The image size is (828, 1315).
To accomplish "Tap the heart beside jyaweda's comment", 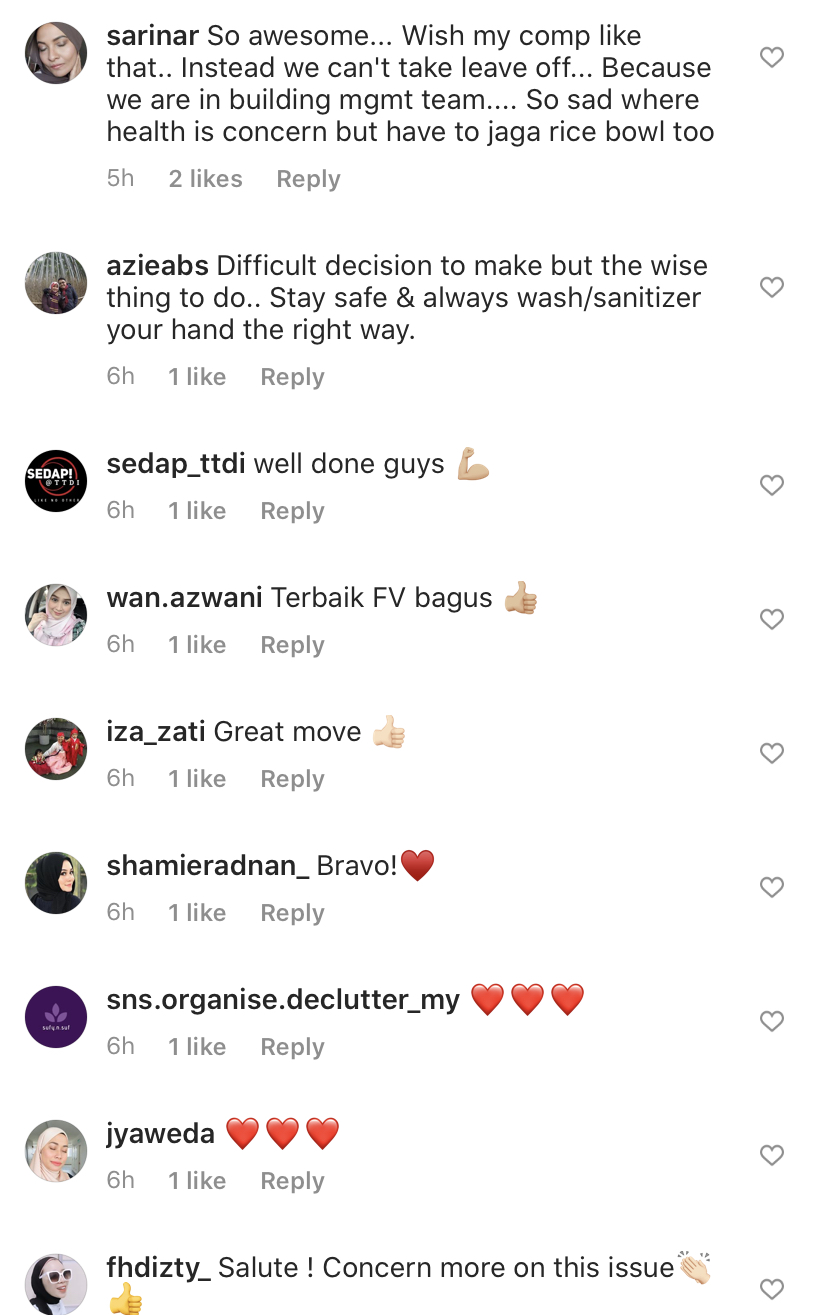I will point(771,1156).
